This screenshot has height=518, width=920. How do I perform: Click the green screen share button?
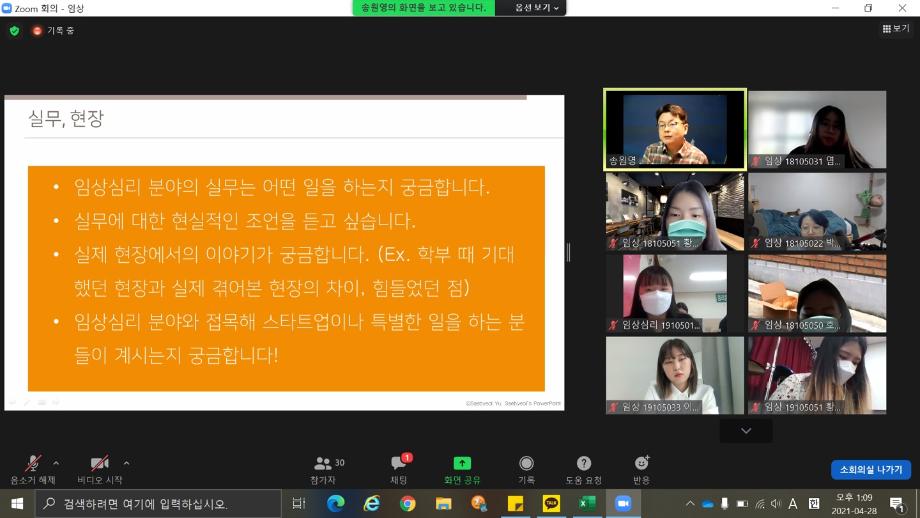coord(462,467)
